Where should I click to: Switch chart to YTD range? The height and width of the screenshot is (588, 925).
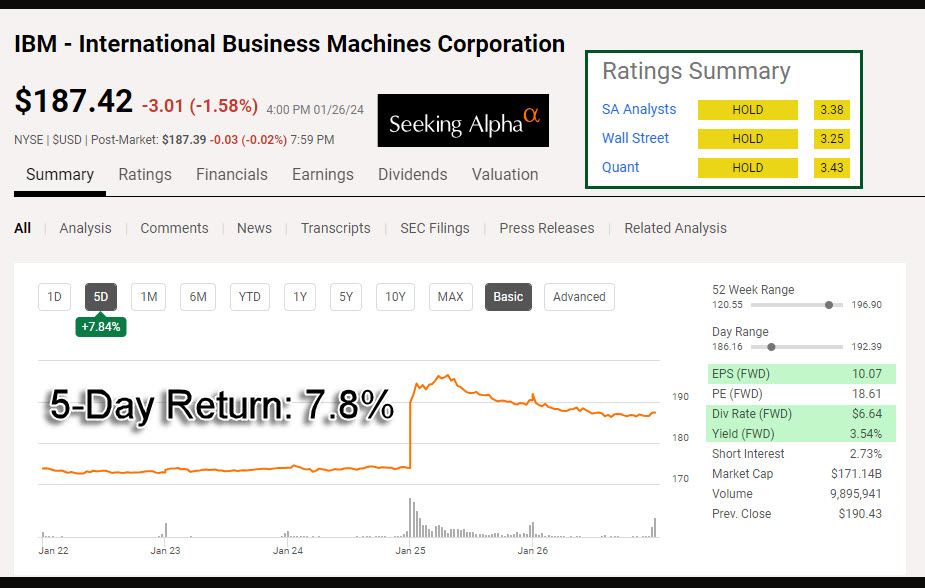[x=250, y=297]
